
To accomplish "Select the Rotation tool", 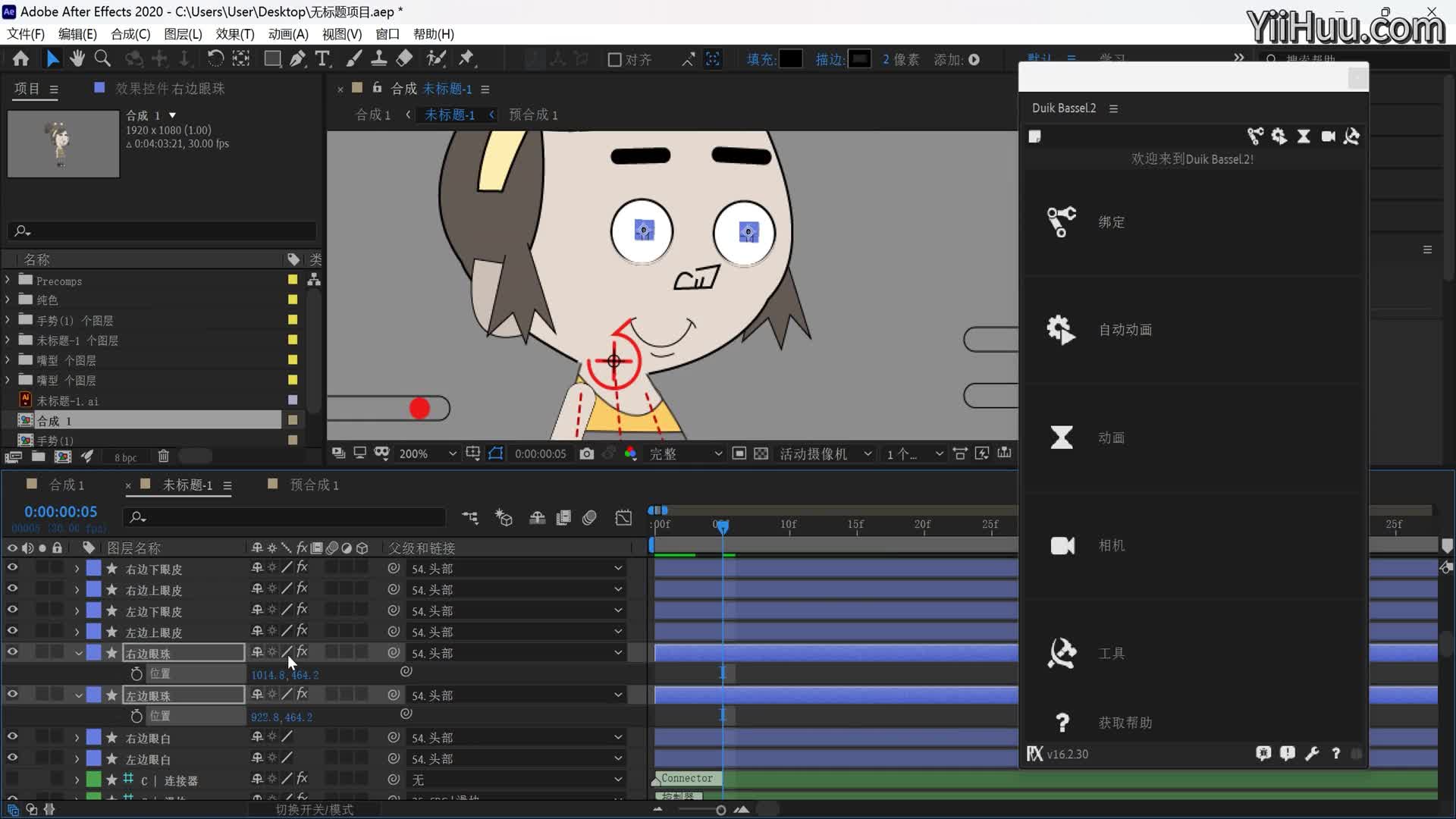I will coord(215,59).
